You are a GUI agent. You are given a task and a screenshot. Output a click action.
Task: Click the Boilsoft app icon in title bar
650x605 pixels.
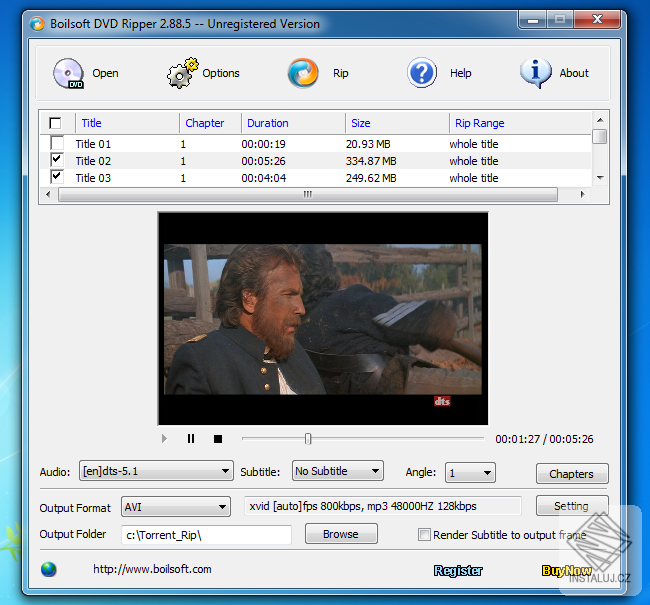37,24
